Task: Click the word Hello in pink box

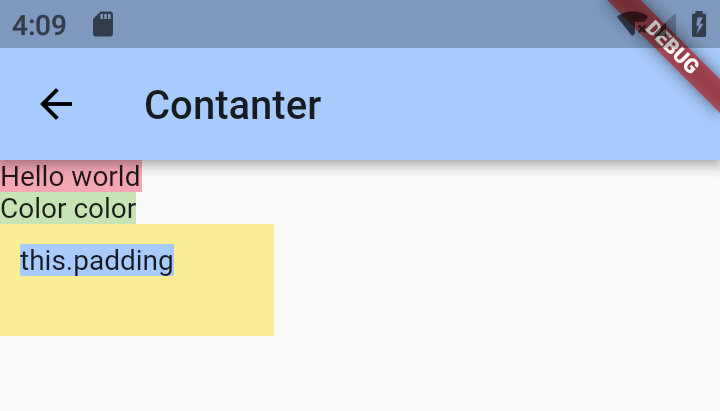Action: click(x=31, y=176)
